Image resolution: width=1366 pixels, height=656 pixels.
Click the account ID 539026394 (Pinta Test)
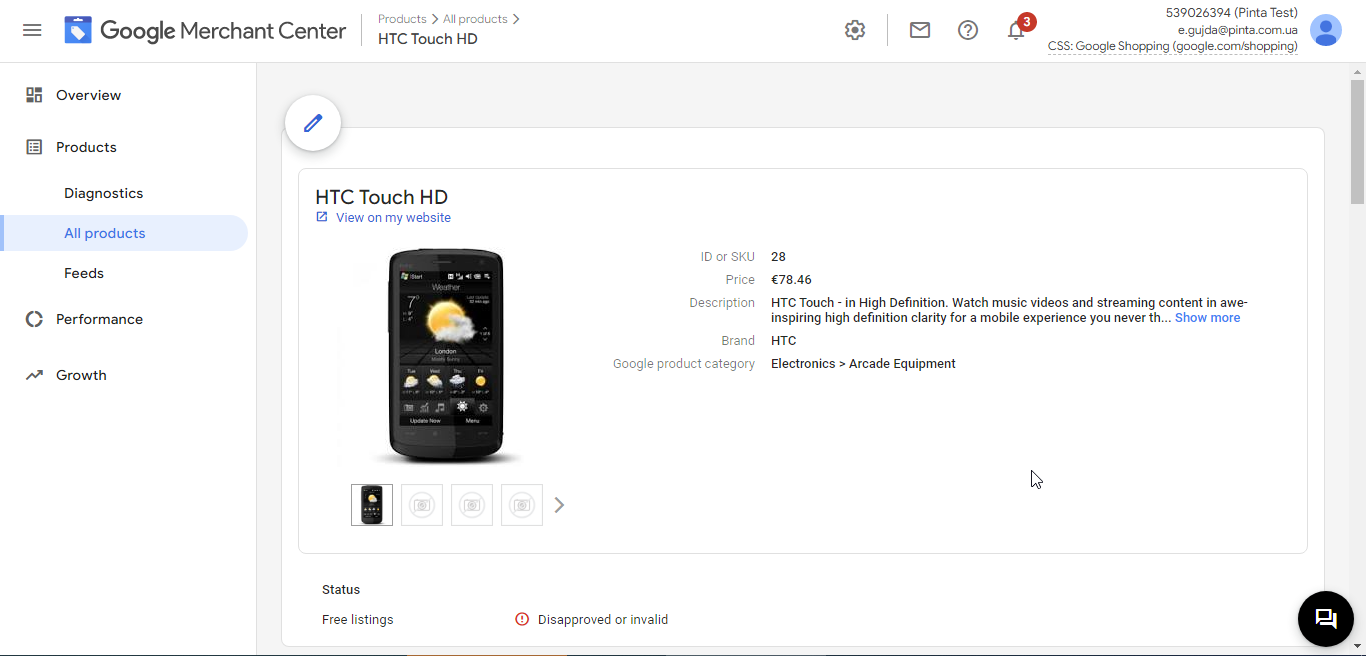[x=1232, y=13]
